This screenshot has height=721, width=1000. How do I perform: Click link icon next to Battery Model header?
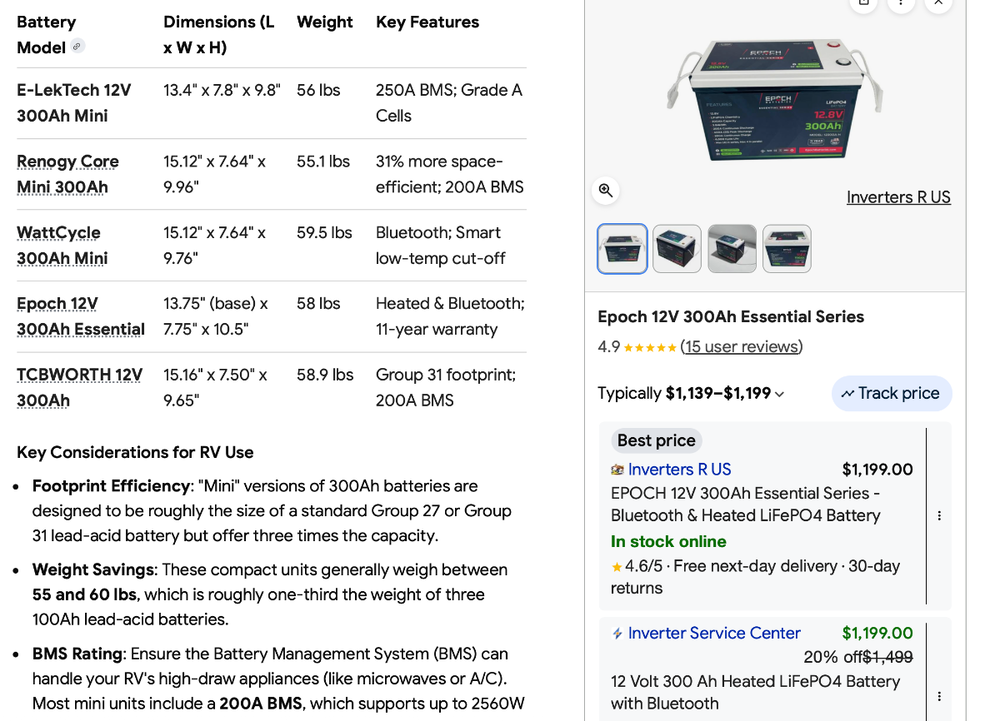[x=78, y=46]
